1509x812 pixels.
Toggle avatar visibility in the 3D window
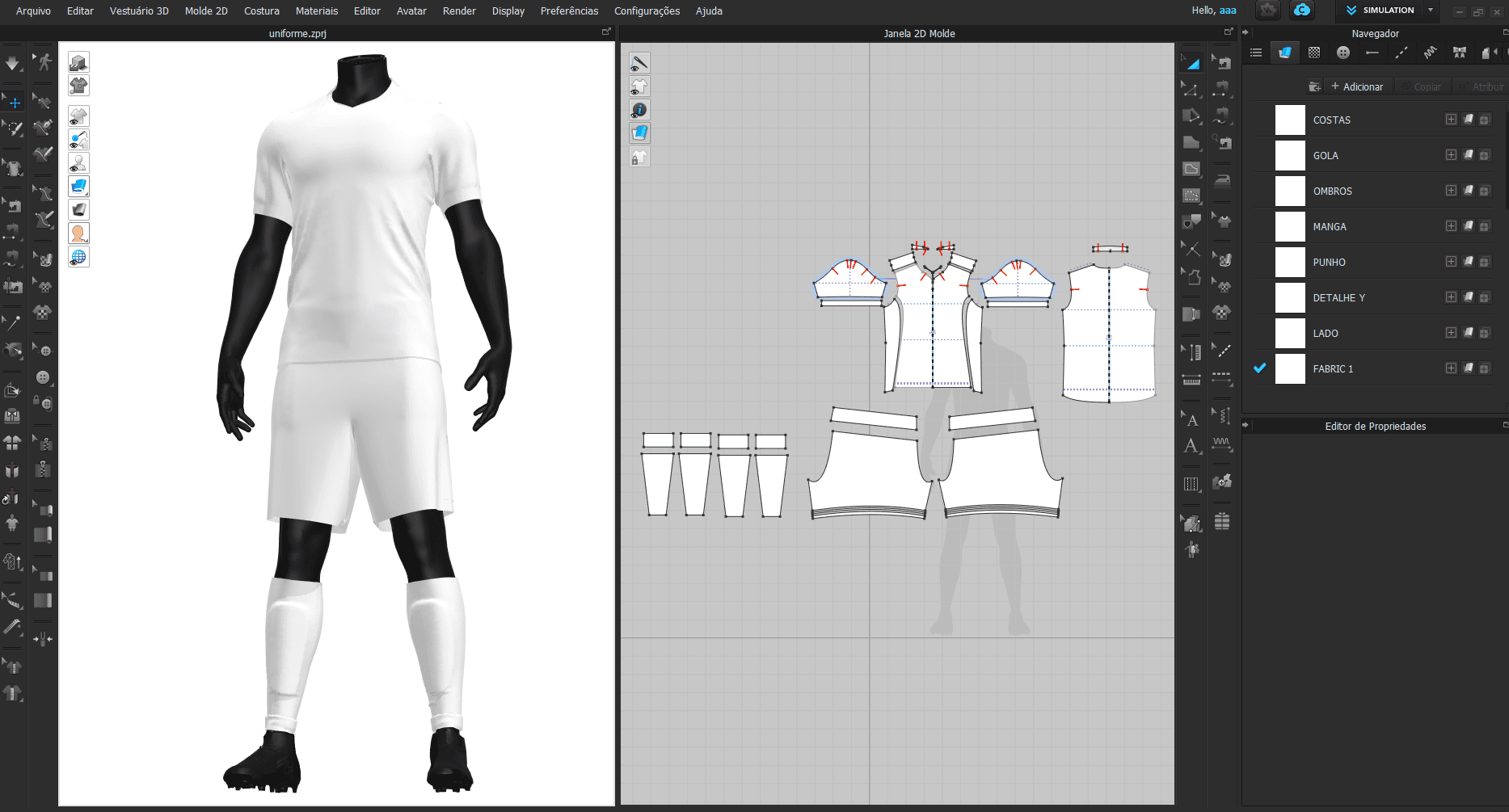[78, 164]
